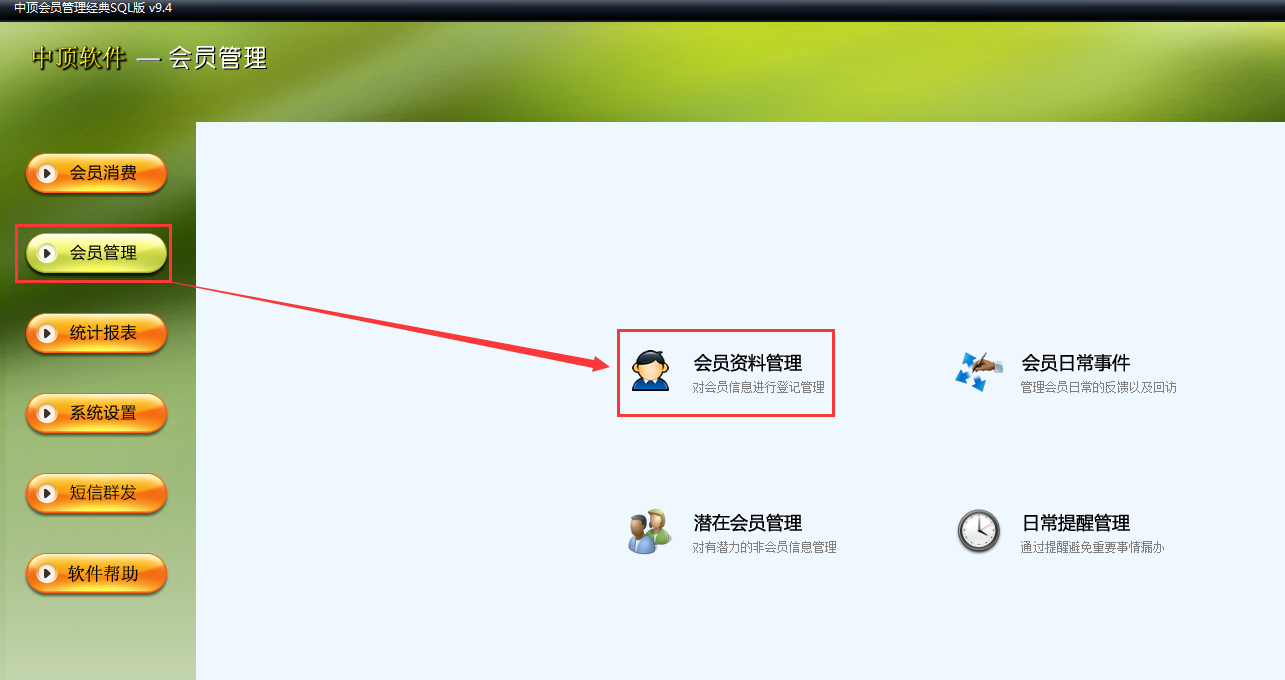The image size is (1285, 680).
Task: Click the play arrow icon on 软件帮助
Action: 47,574
